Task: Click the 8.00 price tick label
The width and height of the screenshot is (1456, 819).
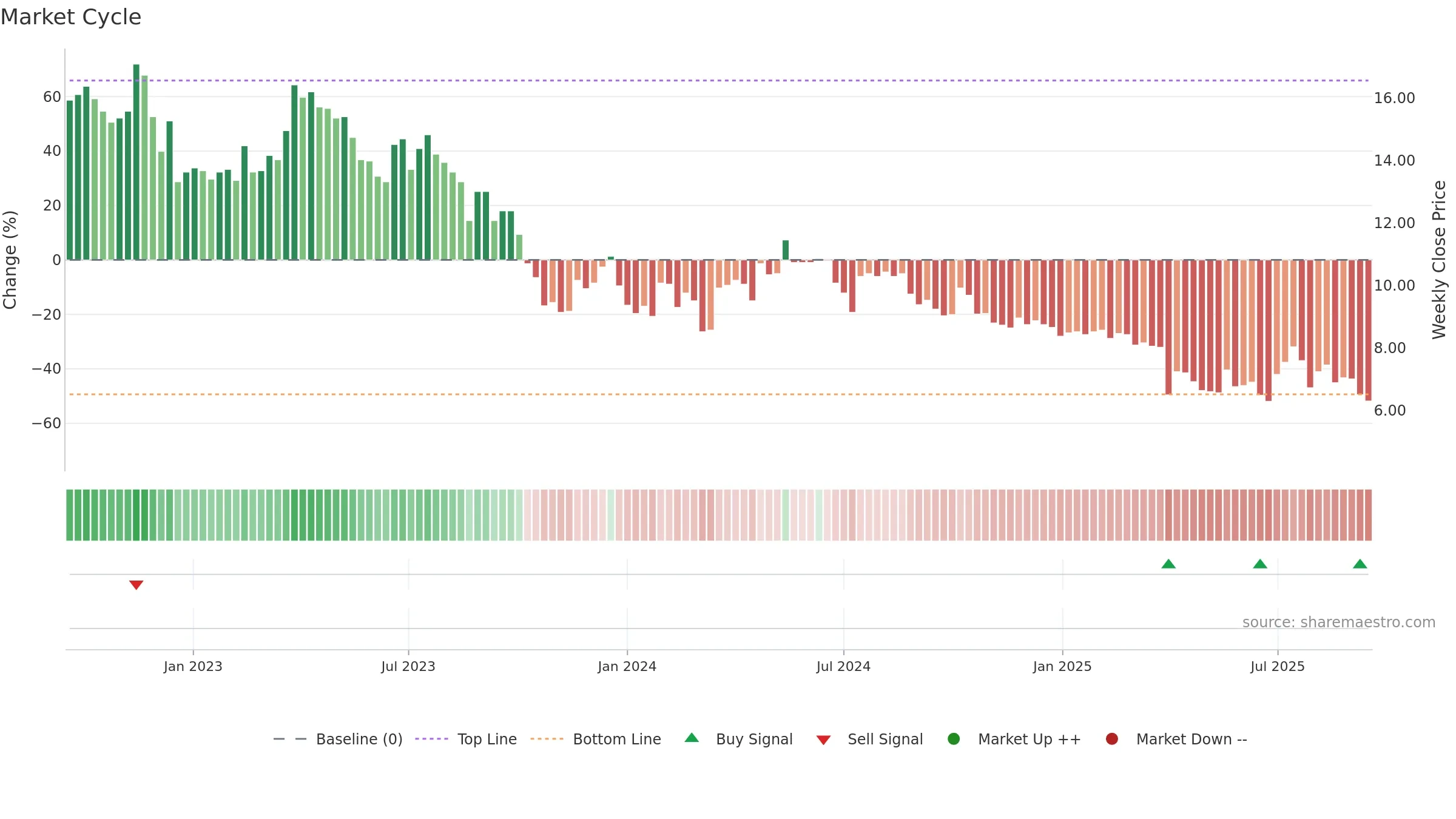Action: [1390, 348]
